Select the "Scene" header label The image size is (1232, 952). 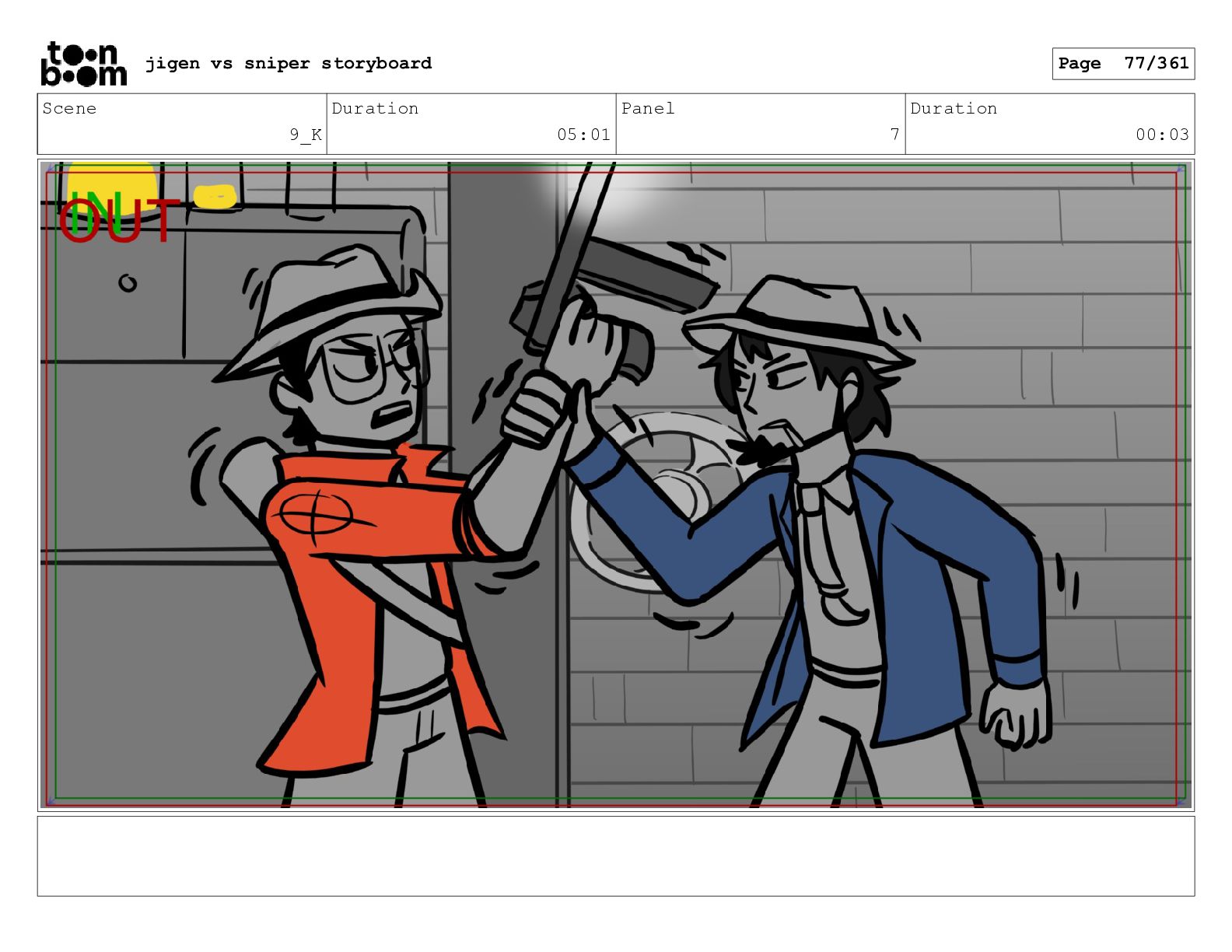coord(69,108)
